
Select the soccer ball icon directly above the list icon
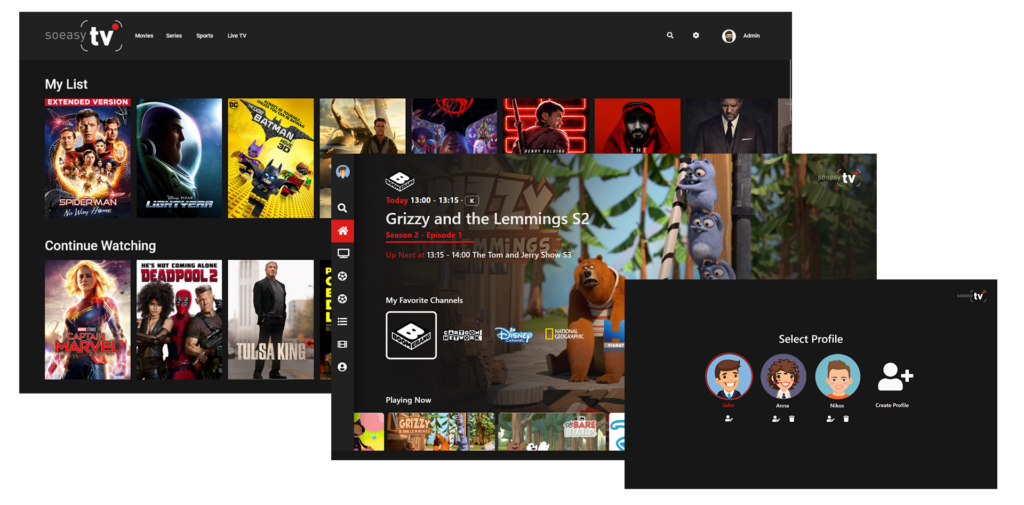(x=342, y=299)
